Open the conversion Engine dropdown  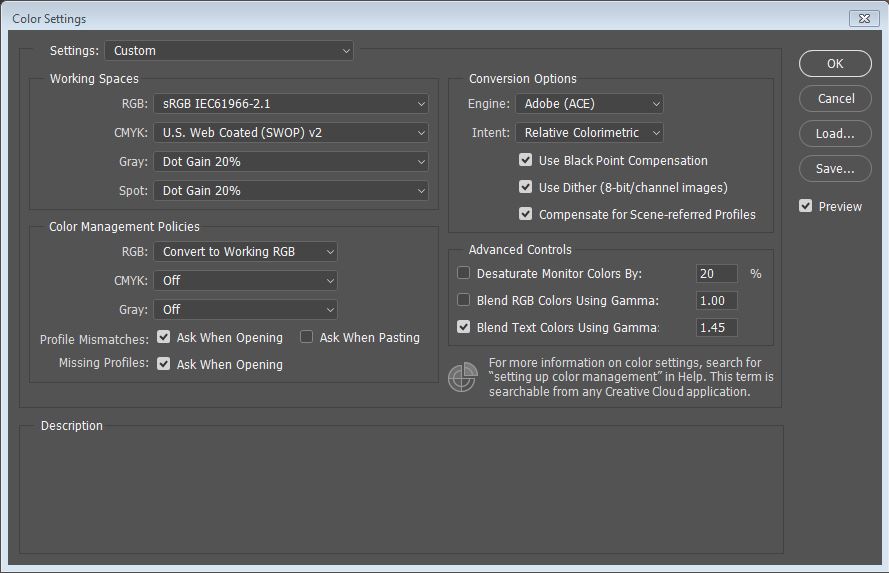(x=589, y=103)
